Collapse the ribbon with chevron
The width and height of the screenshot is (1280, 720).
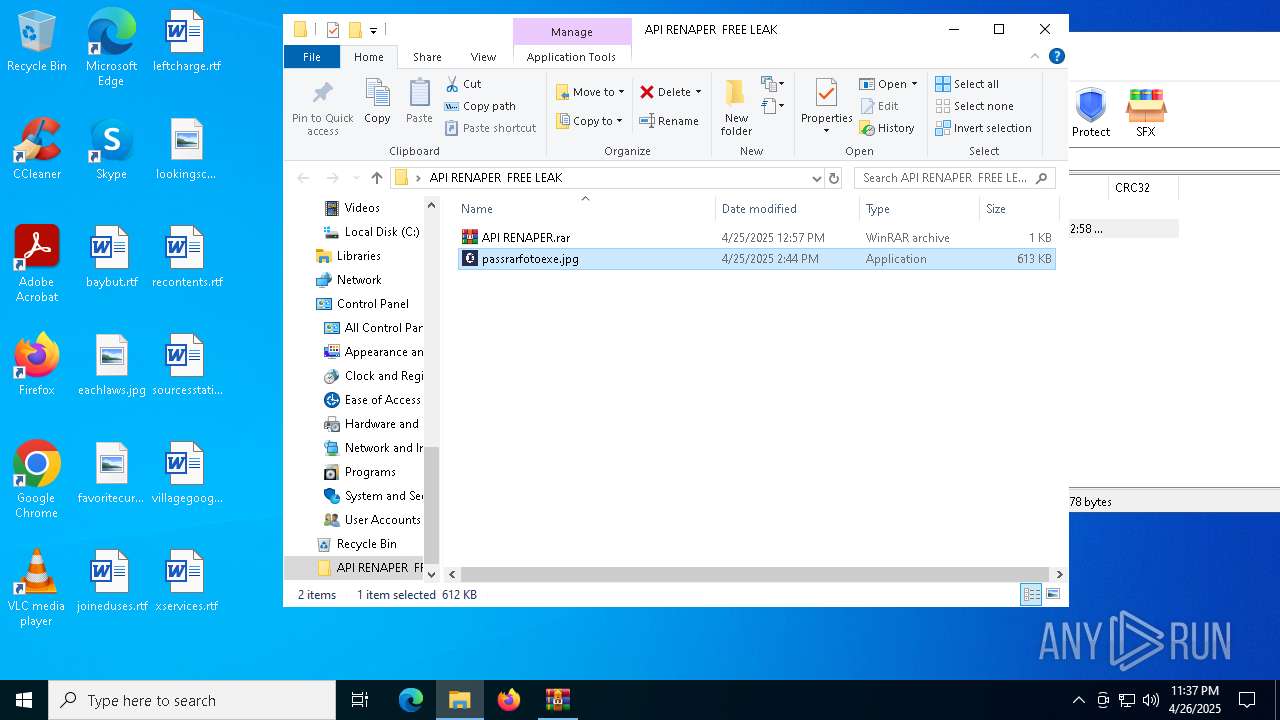[1035, 56]
